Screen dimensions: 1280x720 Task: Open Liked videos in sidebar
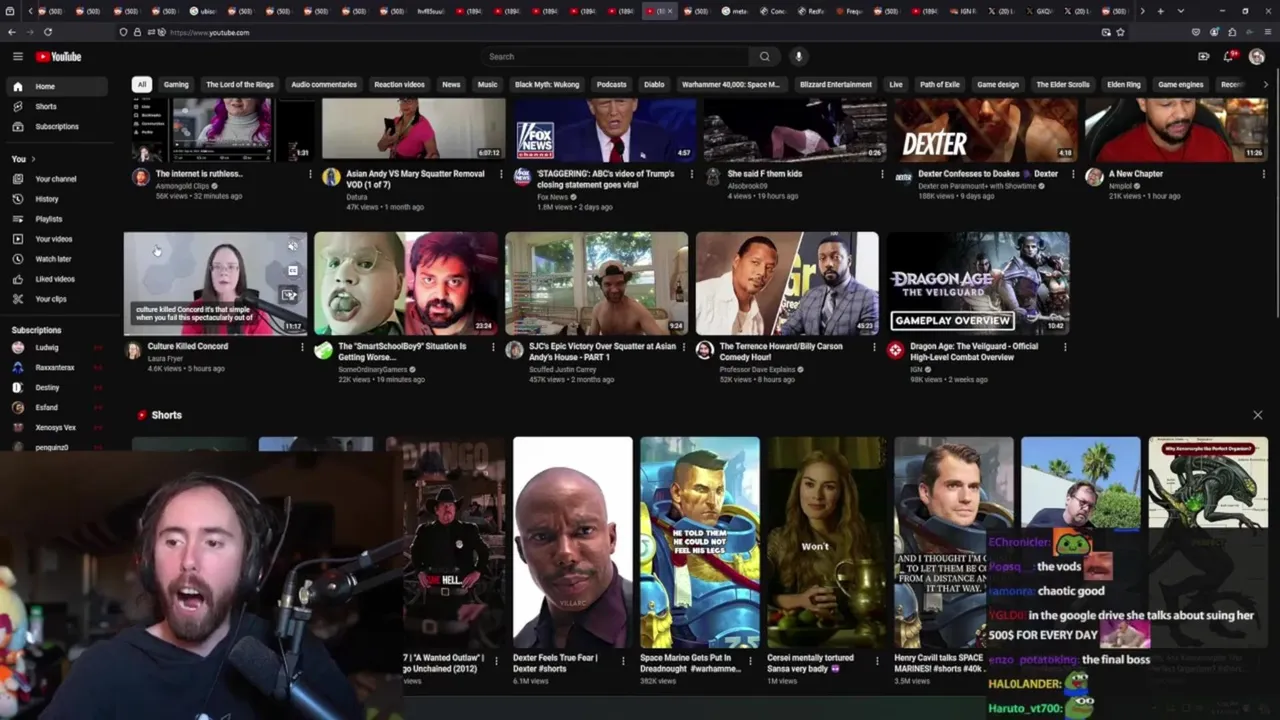pos(57,279)
